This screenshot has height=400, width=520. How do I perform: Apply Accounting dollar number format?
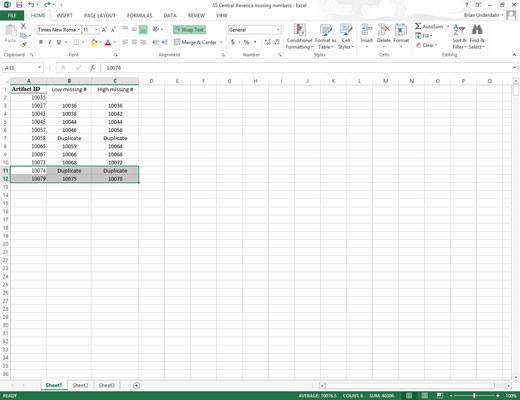pyautogui.click(x=233, y=42)
